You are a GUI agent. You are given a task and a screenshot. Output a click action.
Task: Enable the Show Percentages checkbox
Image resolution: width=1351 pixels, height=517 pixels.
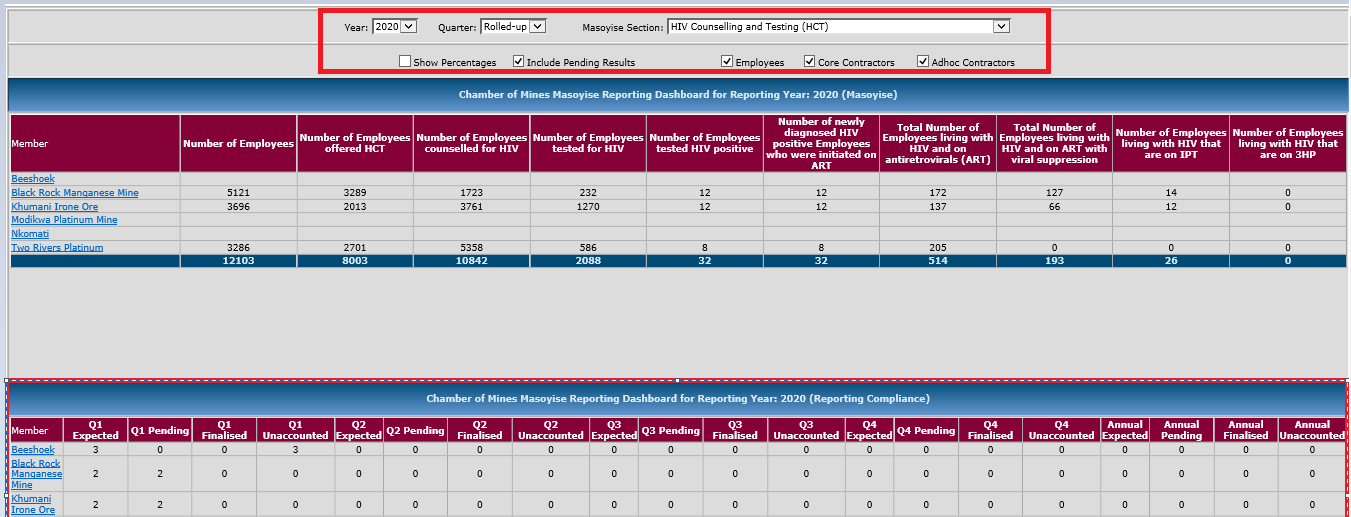tap(405, 61)
